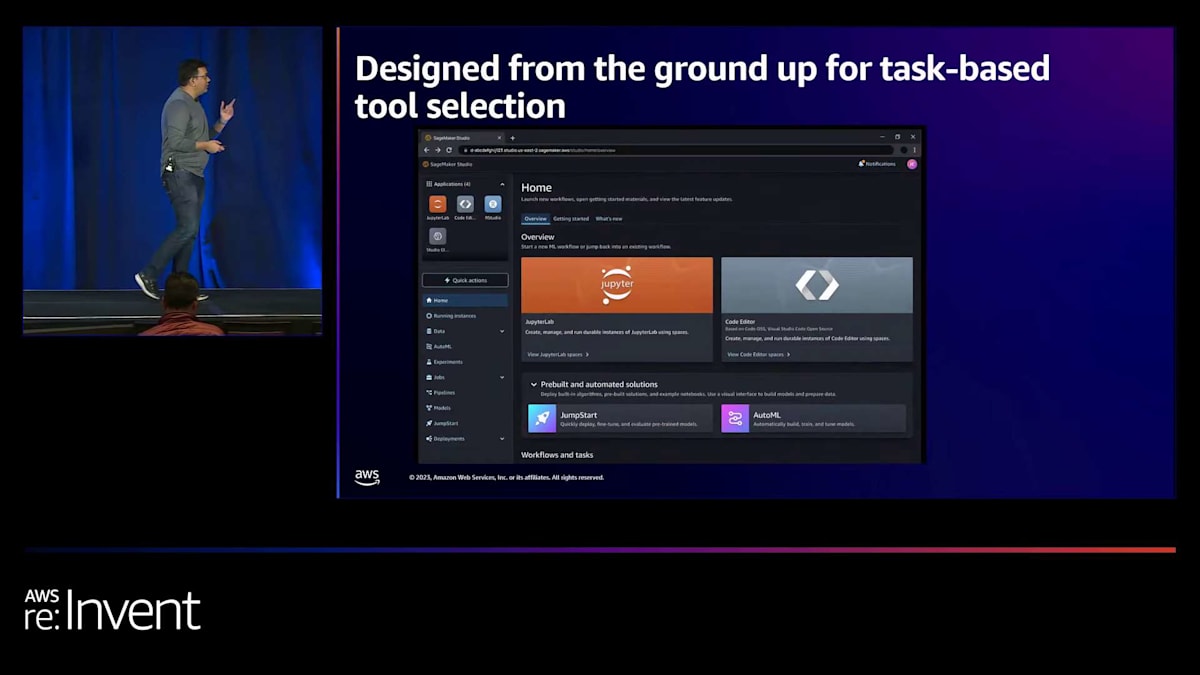
Task: Open a new browser tab
Action: click(513, 138)
